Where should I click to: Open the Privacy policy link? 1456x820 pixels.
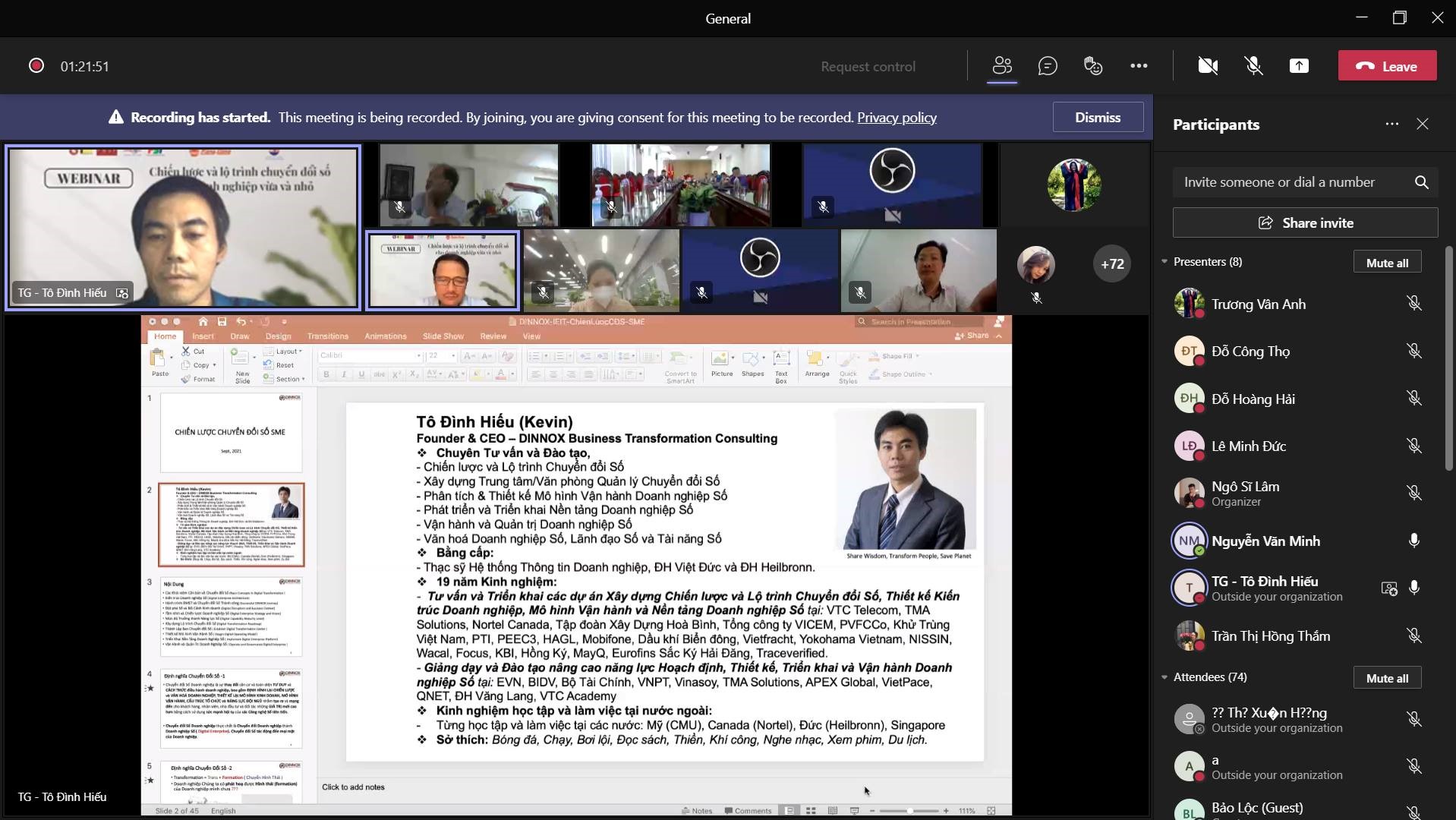[897, 118]
